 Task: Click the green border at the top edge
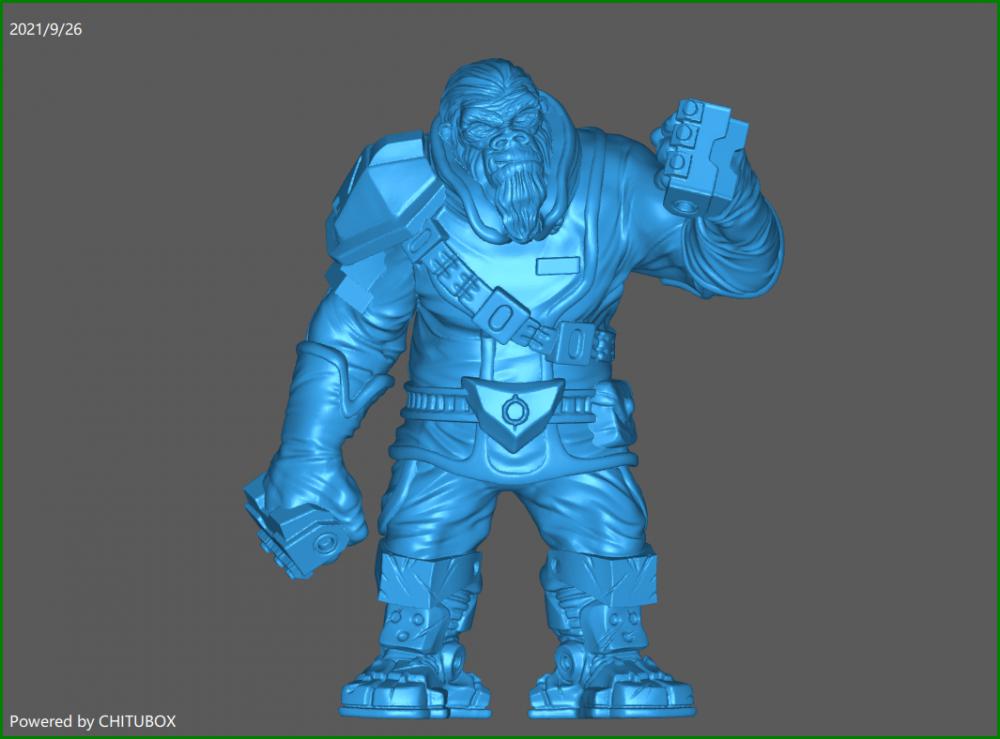[500, 3]
